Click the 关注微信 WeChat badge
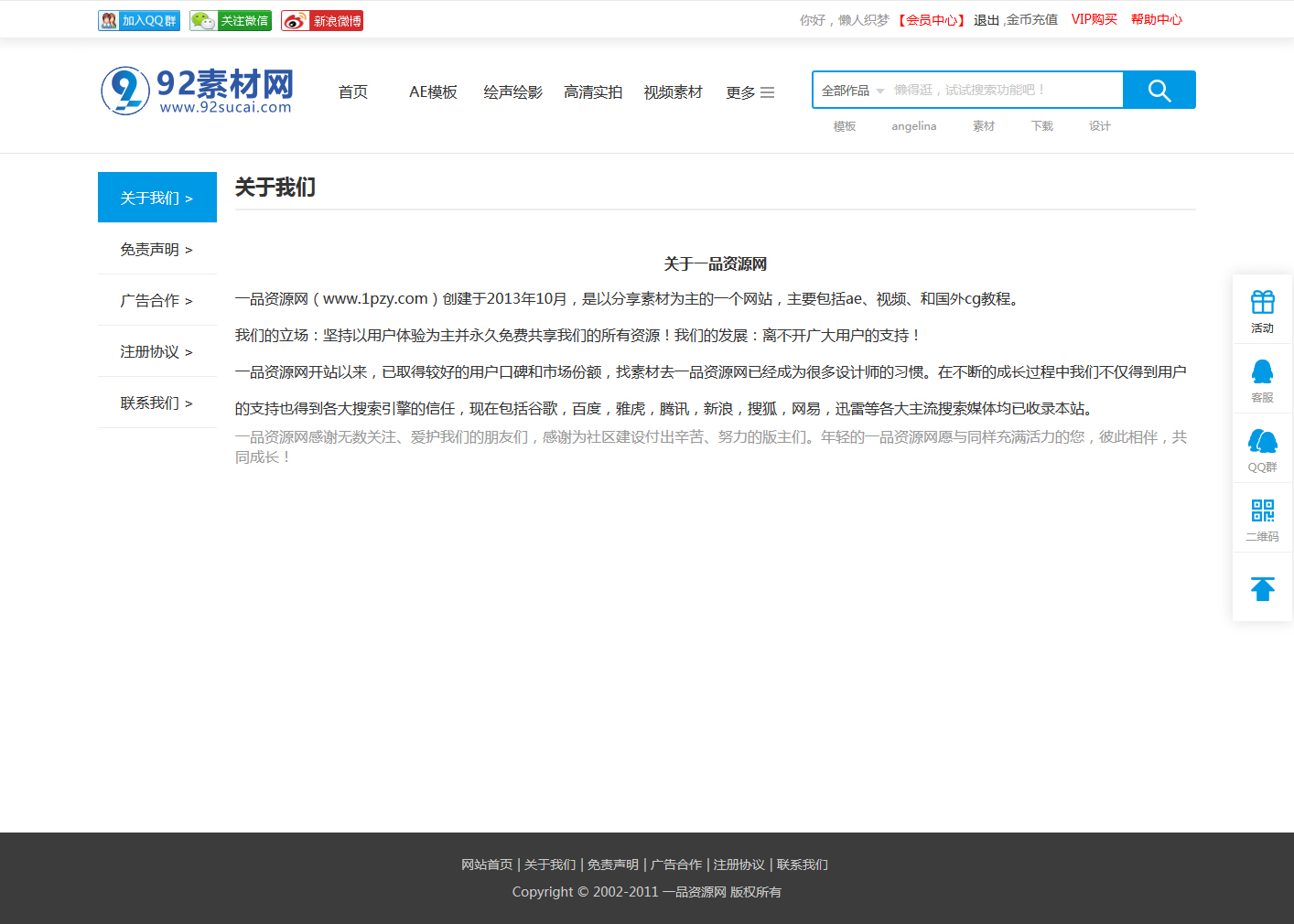Screen dimensions: 1294x924 coord(231,20)
